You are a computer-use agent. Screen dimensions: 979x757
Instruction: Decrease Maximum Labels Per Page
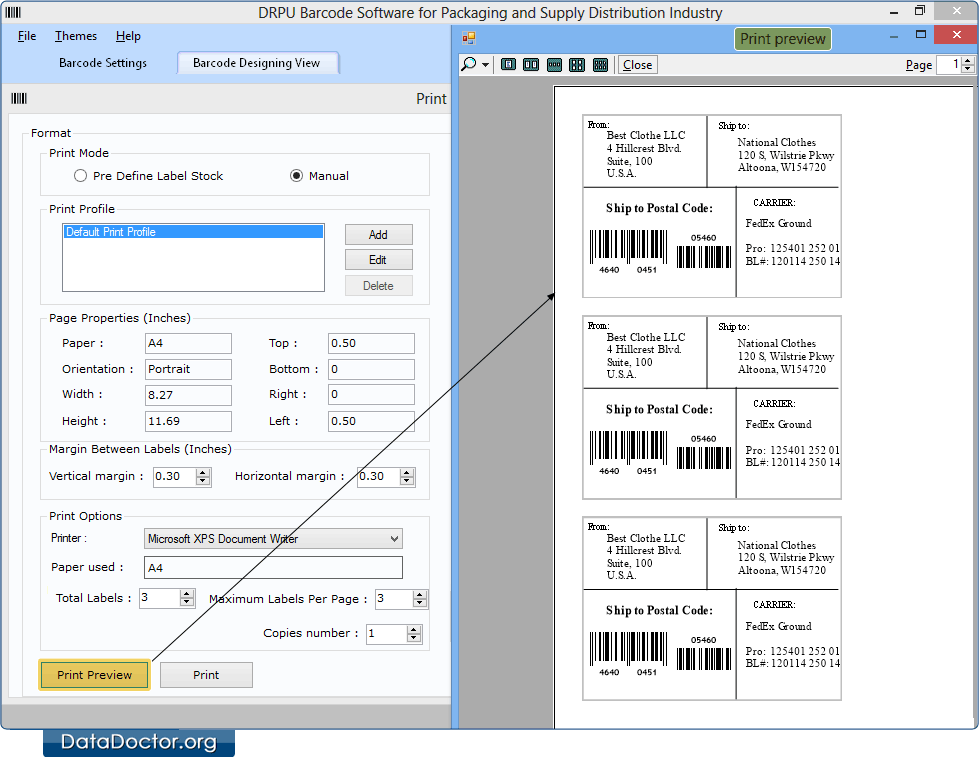[420, 604]
